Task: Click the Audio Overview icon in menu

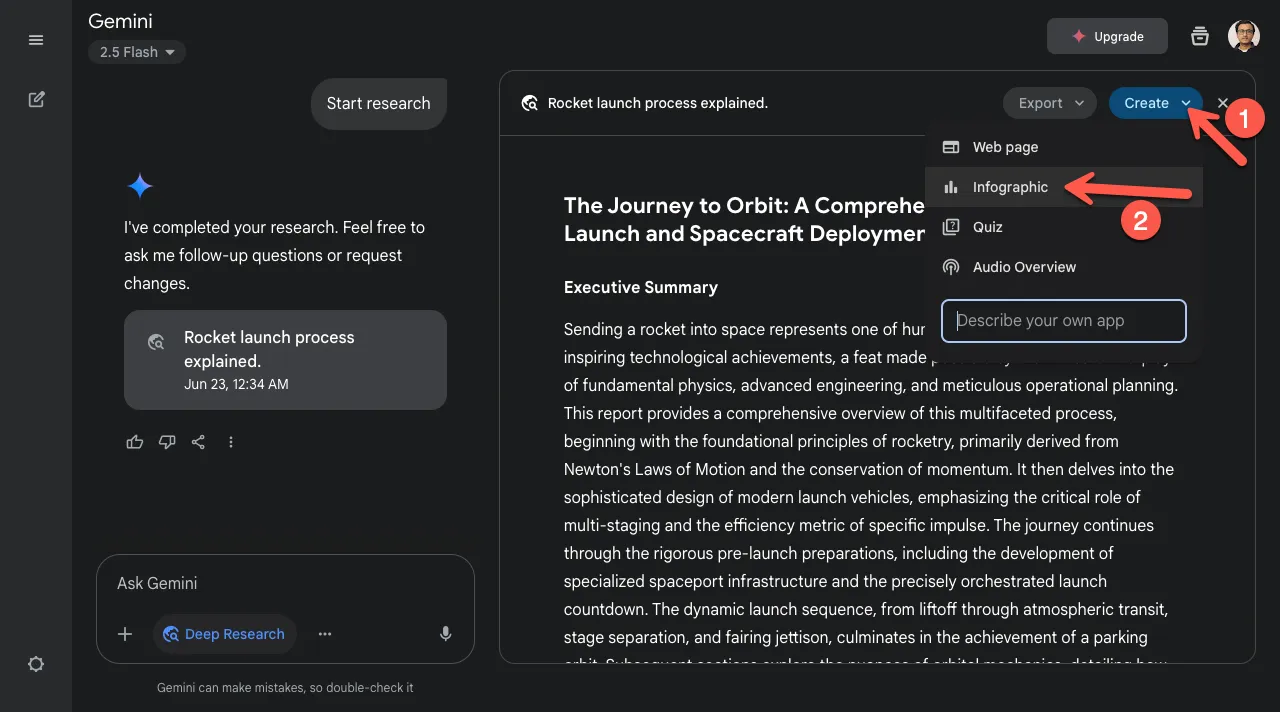Action: pyautogui.click(x=951, y=267)
